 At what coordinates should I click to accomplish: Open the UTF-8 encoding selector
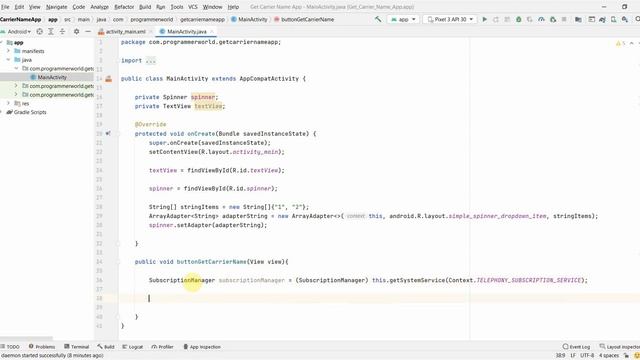(587, 356)
